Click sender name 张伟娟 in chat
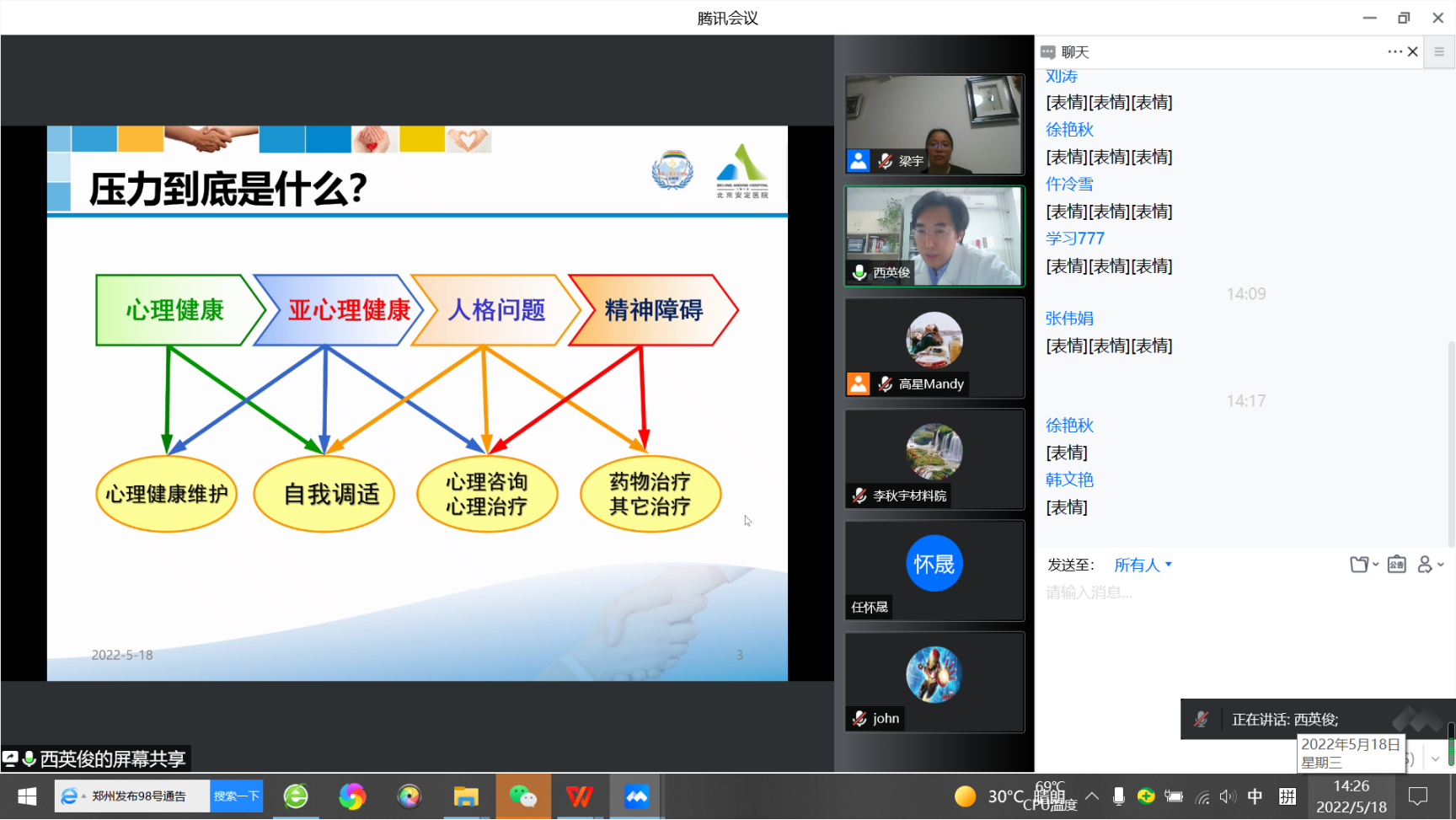 (1069, 319)
